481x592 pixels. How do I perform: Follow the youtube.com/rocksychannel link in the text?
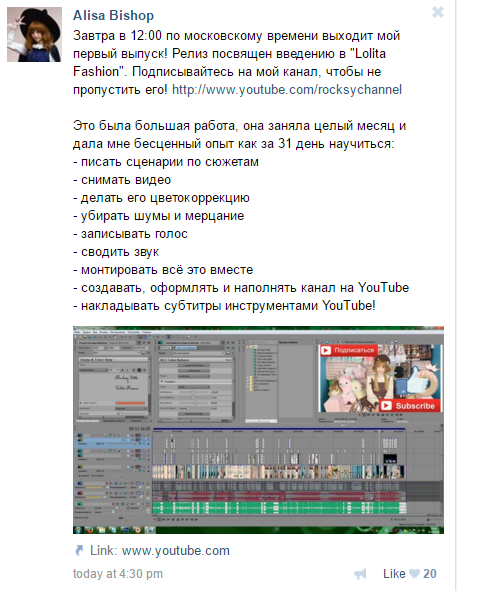[287, 89]
